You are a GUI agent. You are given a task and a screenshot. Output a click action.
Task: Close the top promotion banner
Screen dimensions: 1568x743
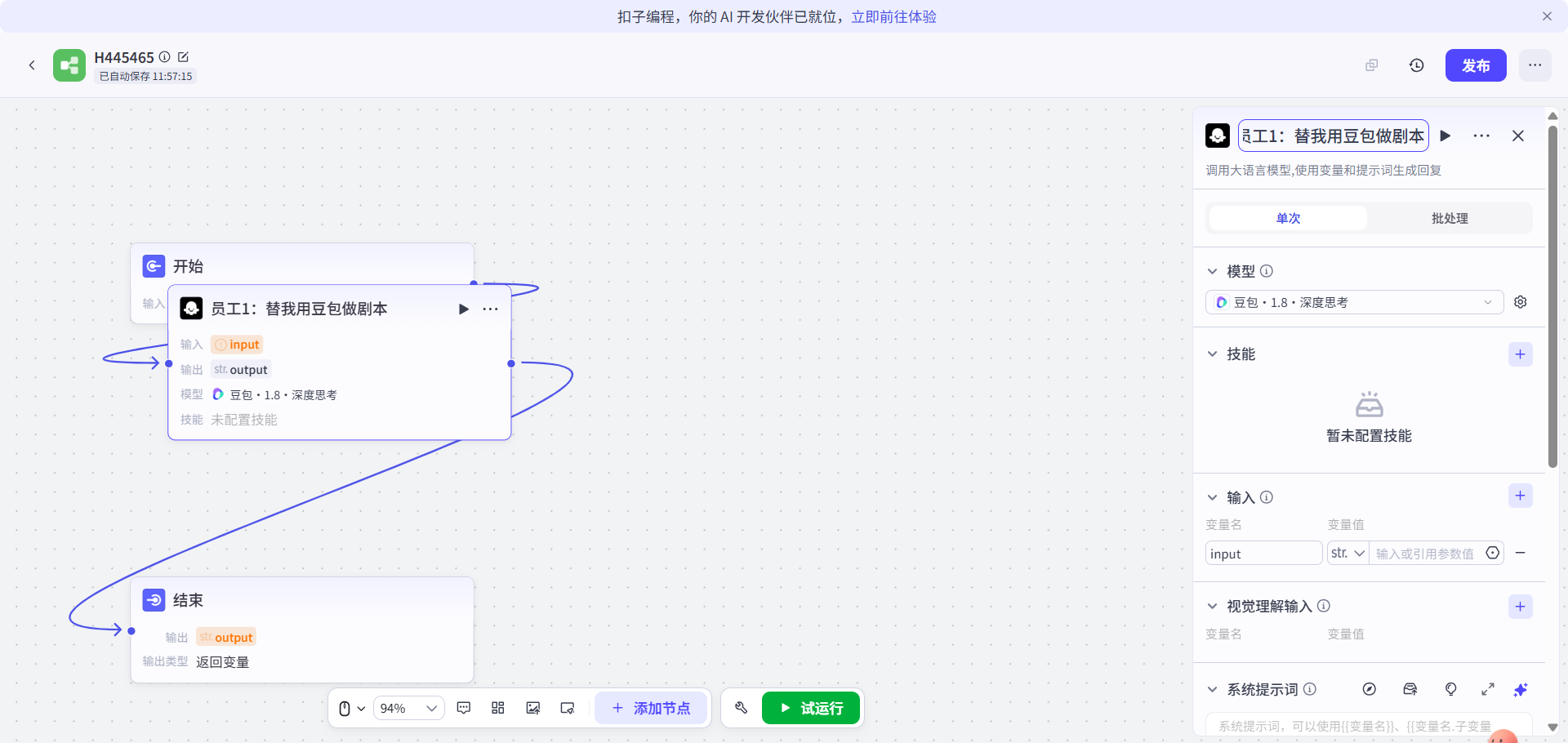(1547, 16)
